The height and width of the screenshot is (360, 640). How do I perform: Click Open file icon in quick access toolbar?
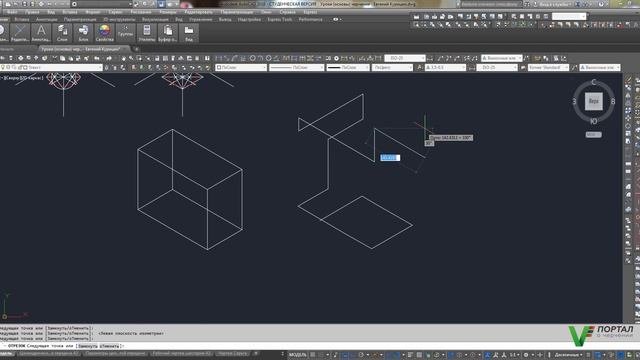click(16, 4)
